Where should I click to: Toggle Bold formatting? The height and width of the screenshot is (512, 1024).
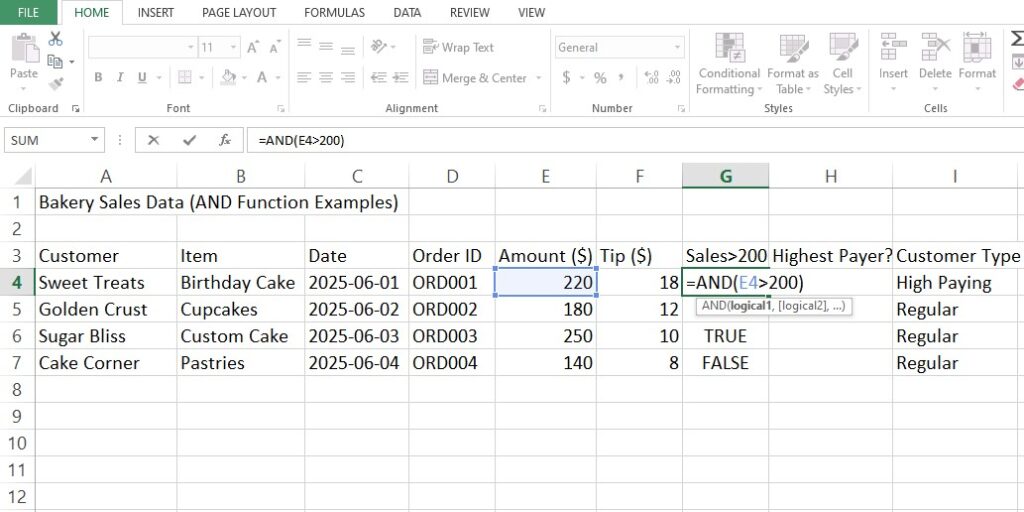(98, 78)
